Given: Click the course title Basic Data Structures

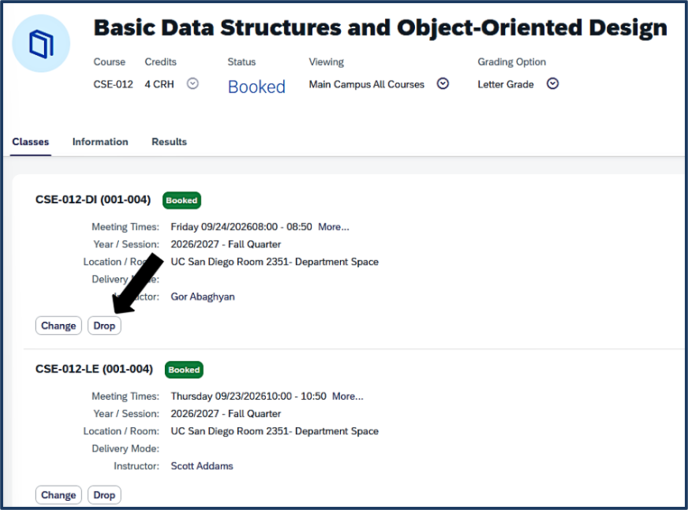Looking at the screenshot, I should point(380,28).
